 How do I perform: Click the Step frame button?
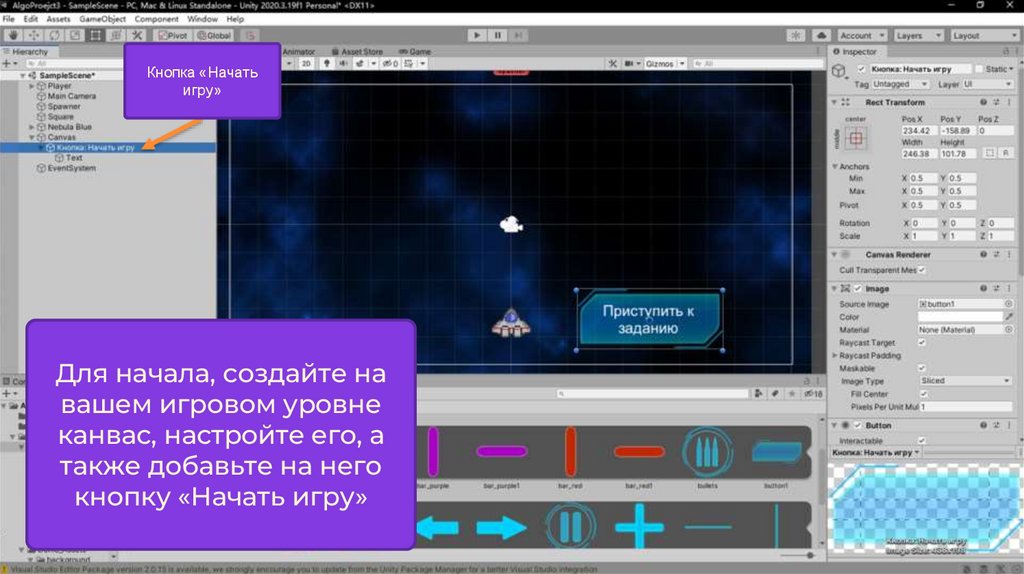coord(519,35)
